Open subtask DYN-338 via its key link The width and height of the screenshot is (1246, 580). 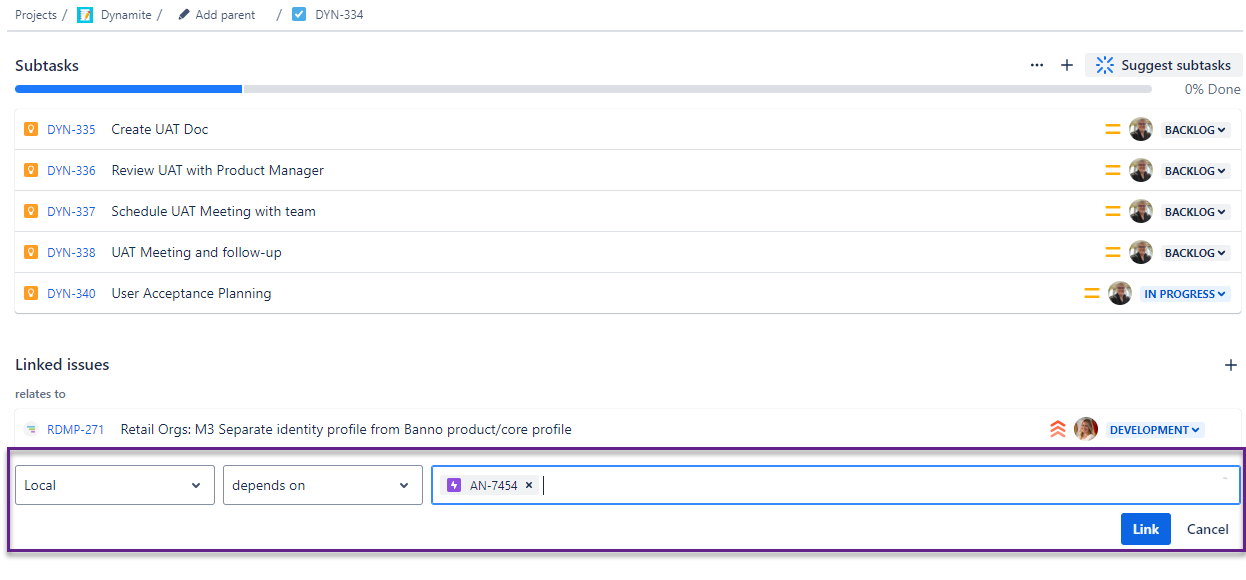point(70,252)
